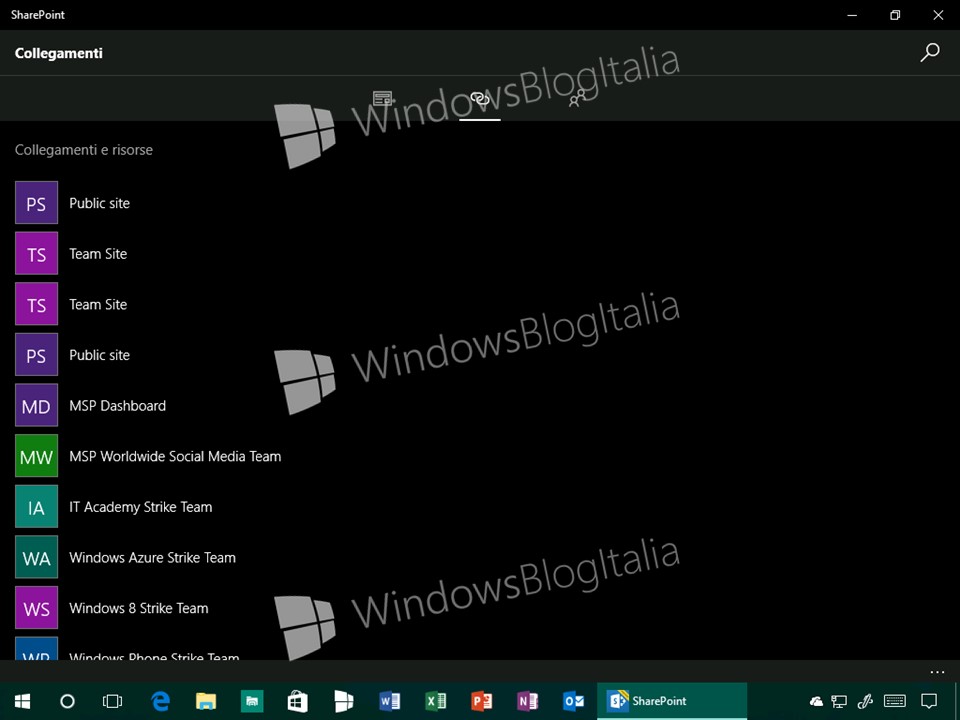960x720 pixels.
Task: Open File Explorer from the taskbar
Action: click(206, 701)
